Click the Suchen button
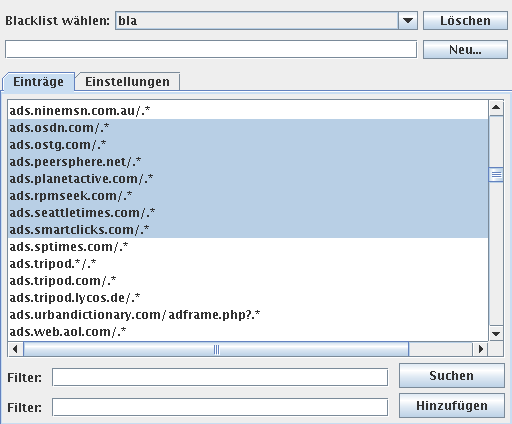Image resolution: width=512 pixels, height=424 pixels. (x=452, y=376)
